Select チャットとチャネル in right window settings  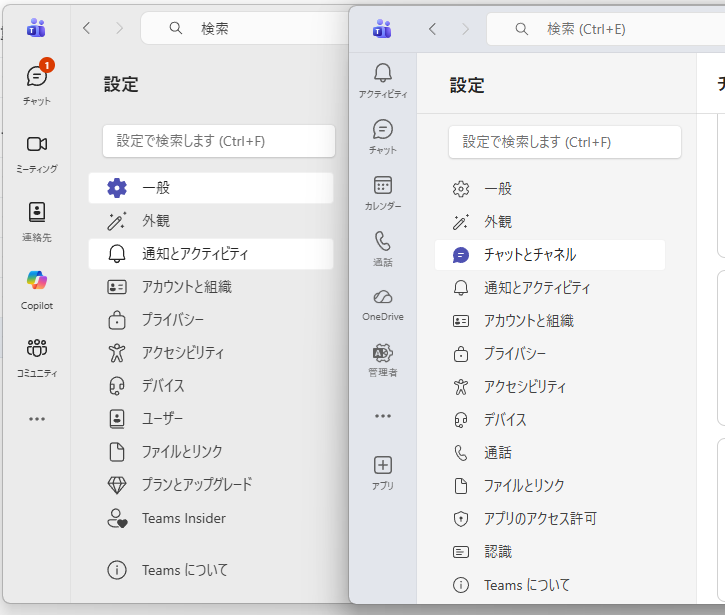550,255
